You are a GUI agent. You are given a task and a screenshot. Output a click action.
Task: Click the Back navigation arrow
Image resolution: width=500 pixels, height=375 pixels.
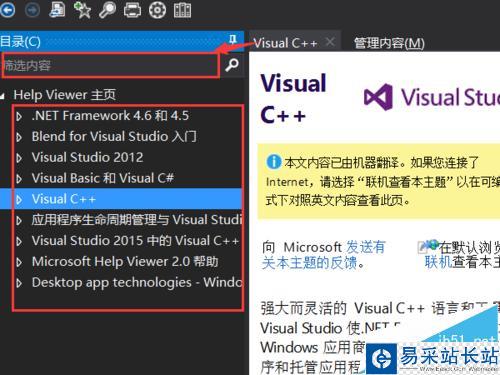click(x=7, y=10)
